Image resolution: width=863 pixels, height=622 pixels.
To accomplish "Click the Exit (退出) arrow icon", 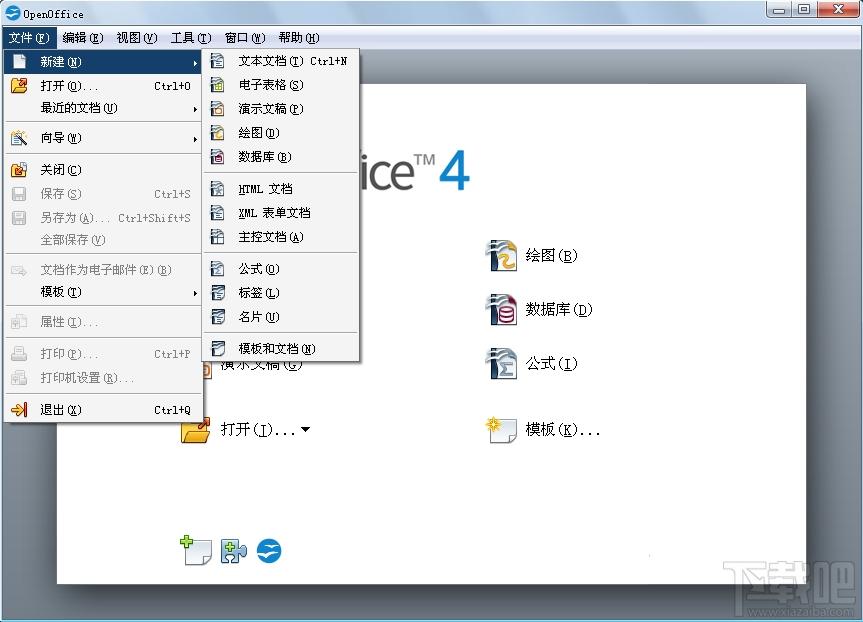I will [19, 410].
